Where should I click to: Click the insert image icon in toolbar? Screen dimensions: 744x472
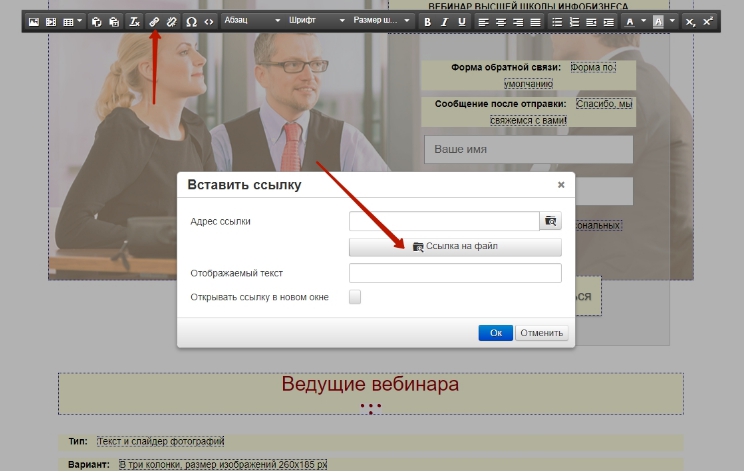(x=33, y=21)
